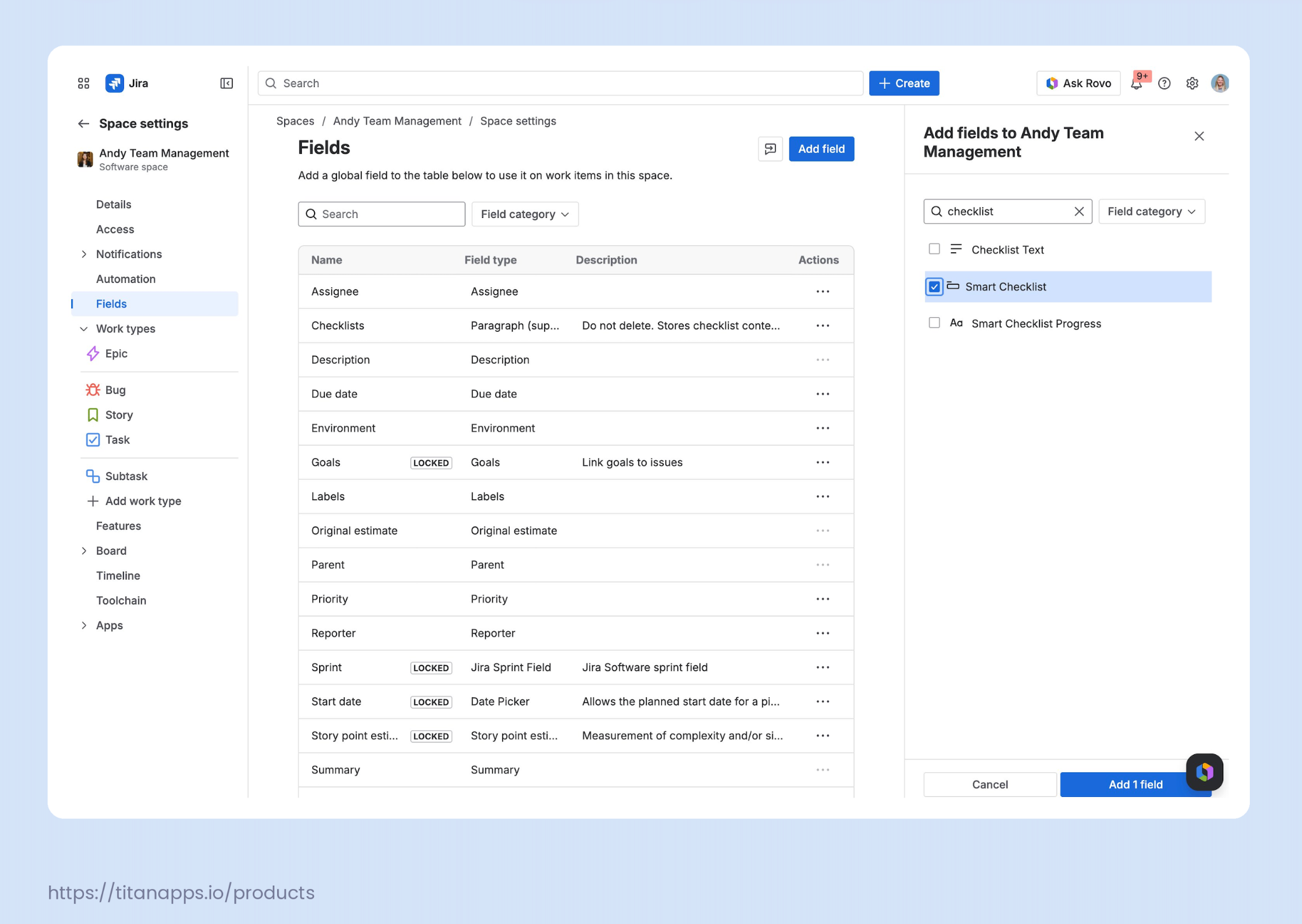Open actions menu for Checklists row
Image resolution: width=1302 pixels, height=924 pixels.
(823, 325)
